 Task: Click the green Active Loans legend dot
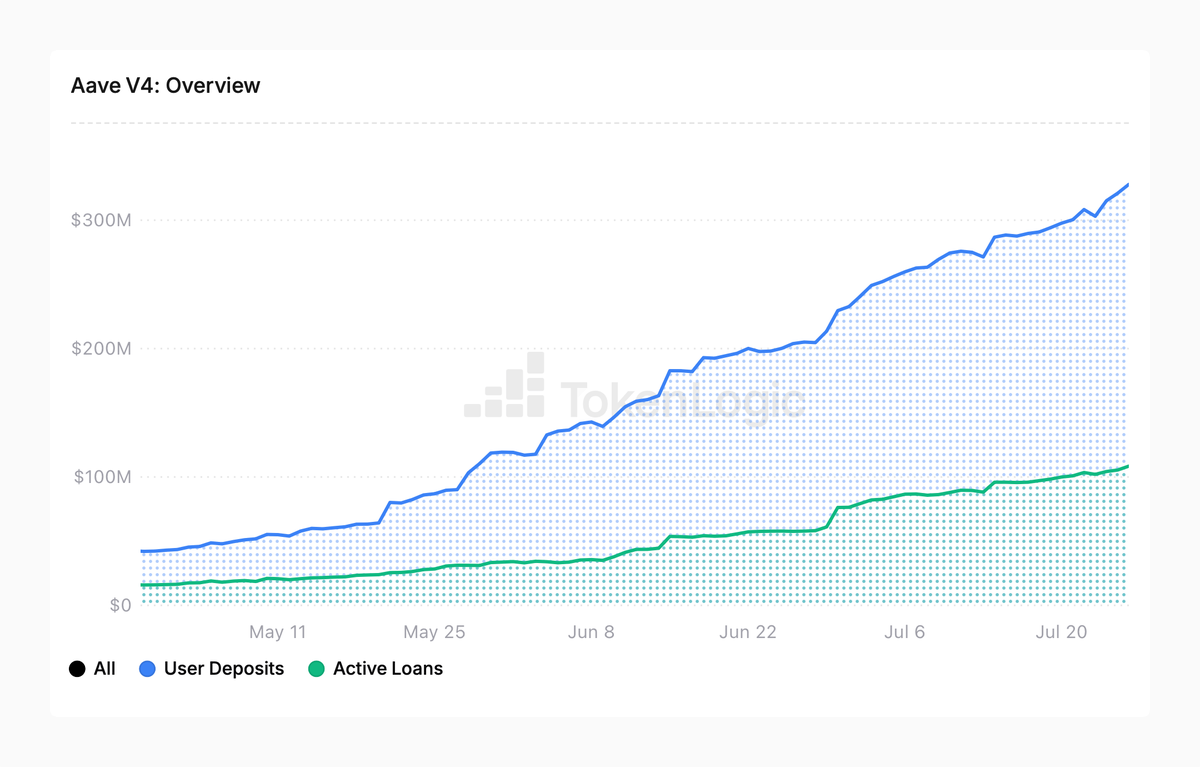[x=316, y=669]
